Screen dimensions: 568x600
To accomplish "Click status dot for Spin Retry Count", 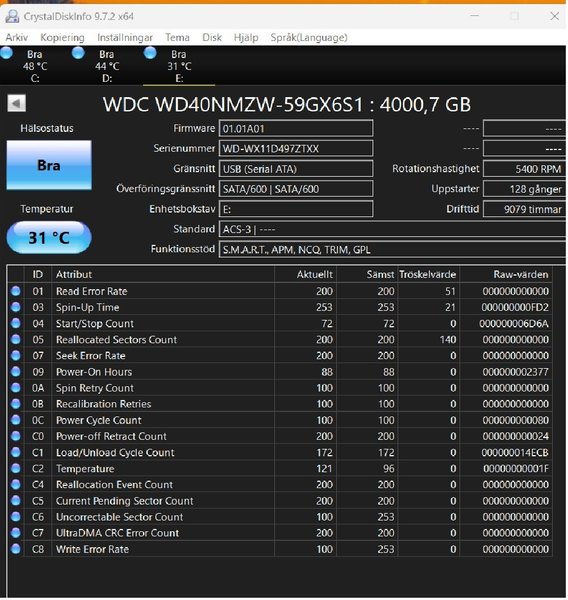I will point(16,388).
